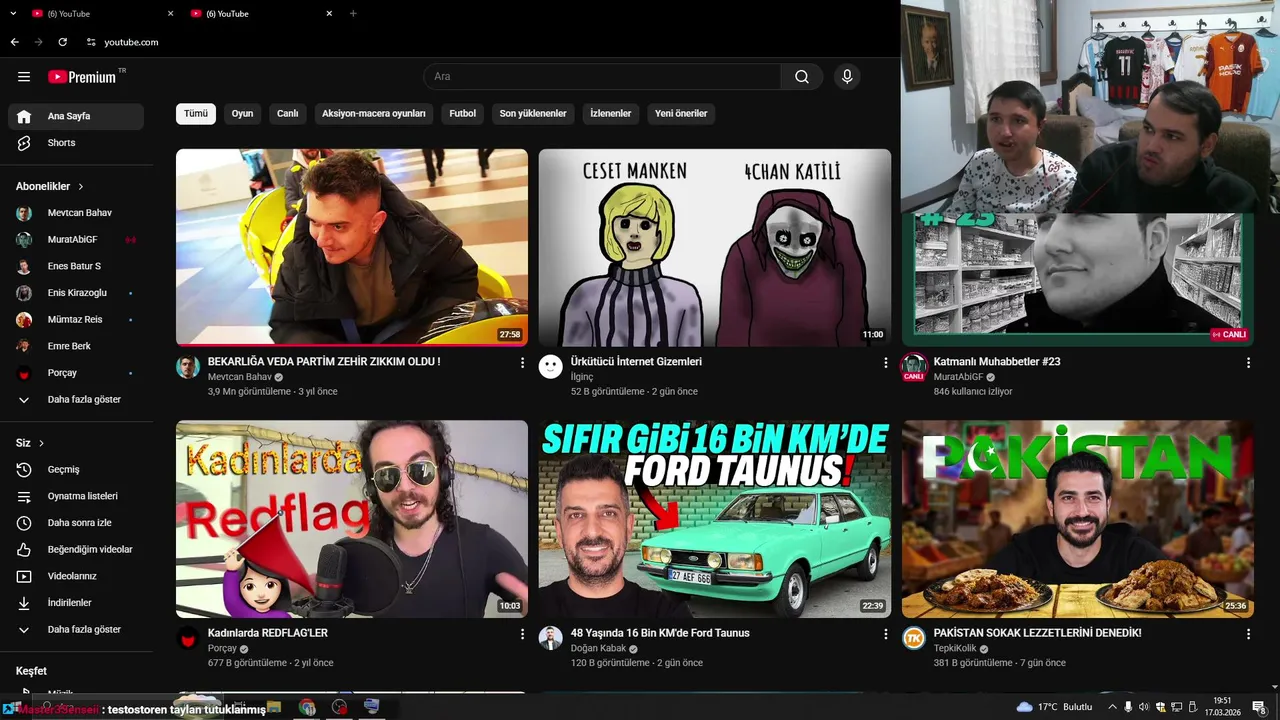
Task: Open the Siz section header
Action: [30, 443]
